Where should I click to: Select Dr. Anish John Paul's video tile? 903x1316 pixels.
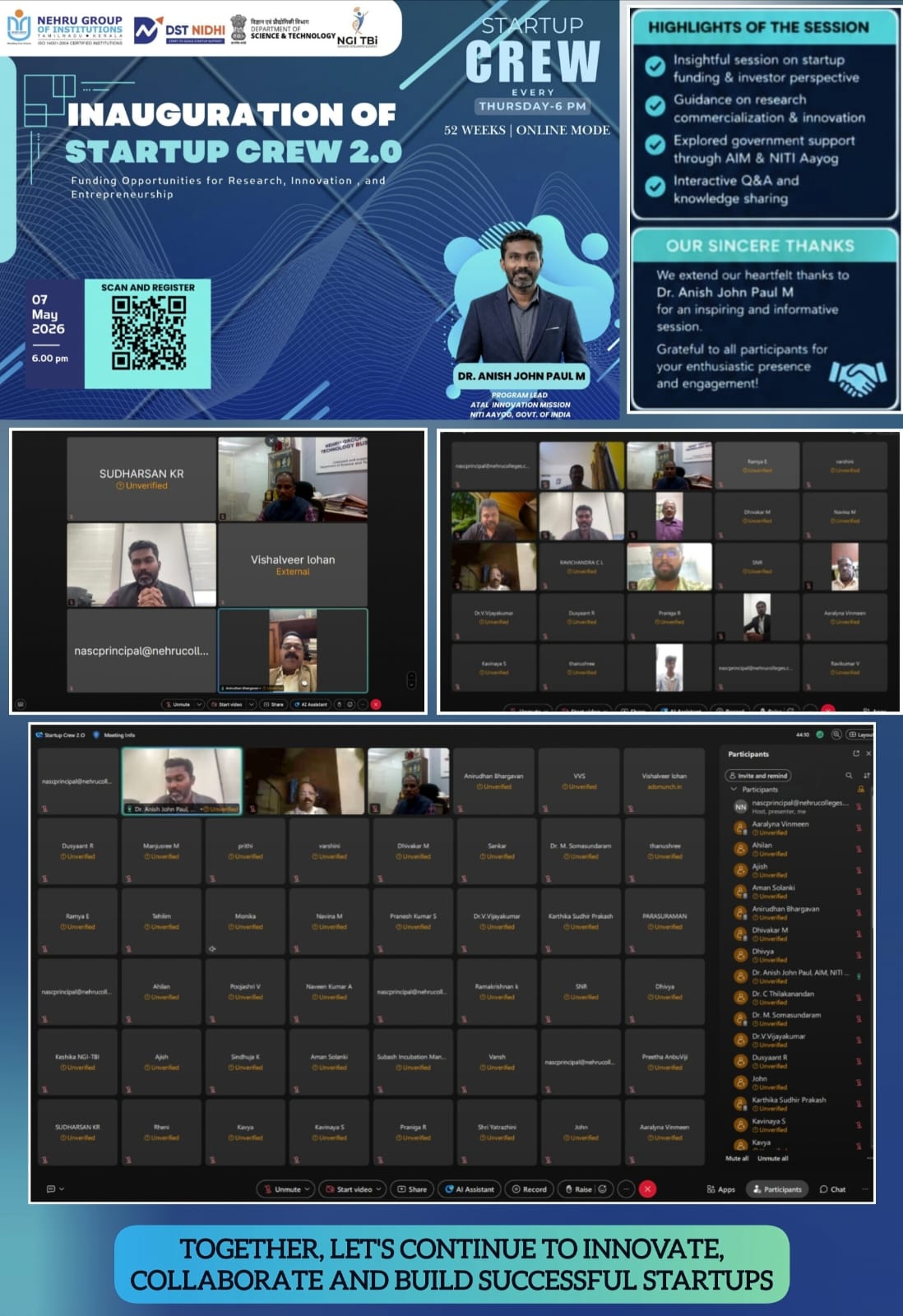point(182,781)
